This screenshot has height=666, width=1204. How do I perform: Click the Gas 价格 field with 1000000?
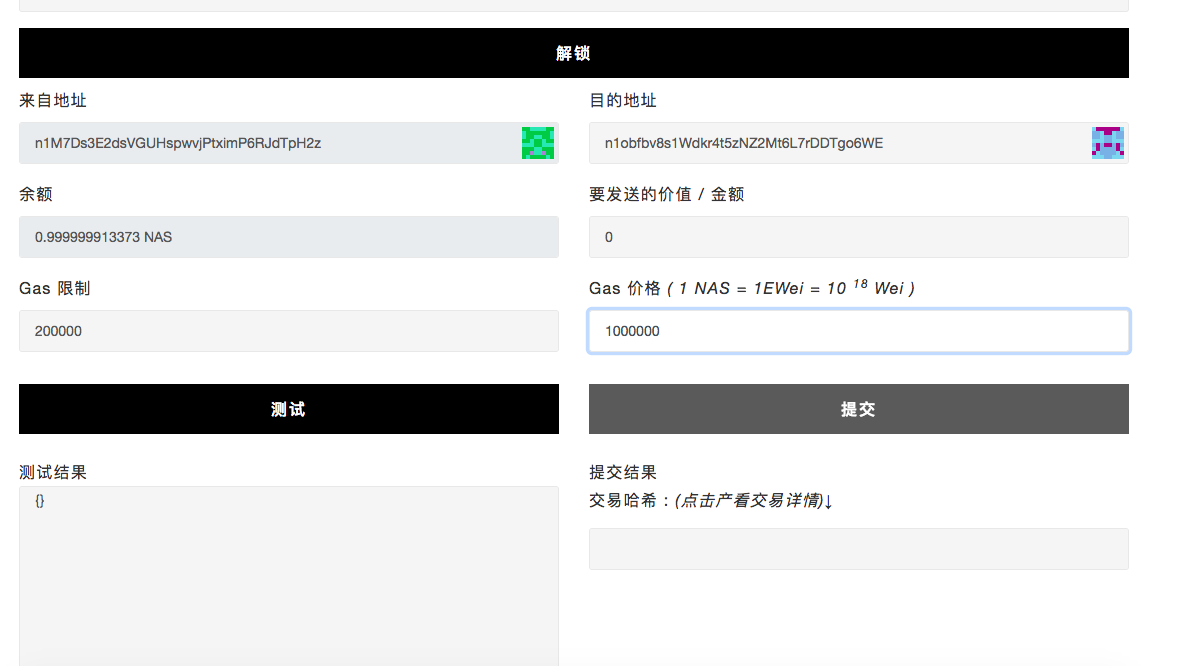[x=859, y=331]
